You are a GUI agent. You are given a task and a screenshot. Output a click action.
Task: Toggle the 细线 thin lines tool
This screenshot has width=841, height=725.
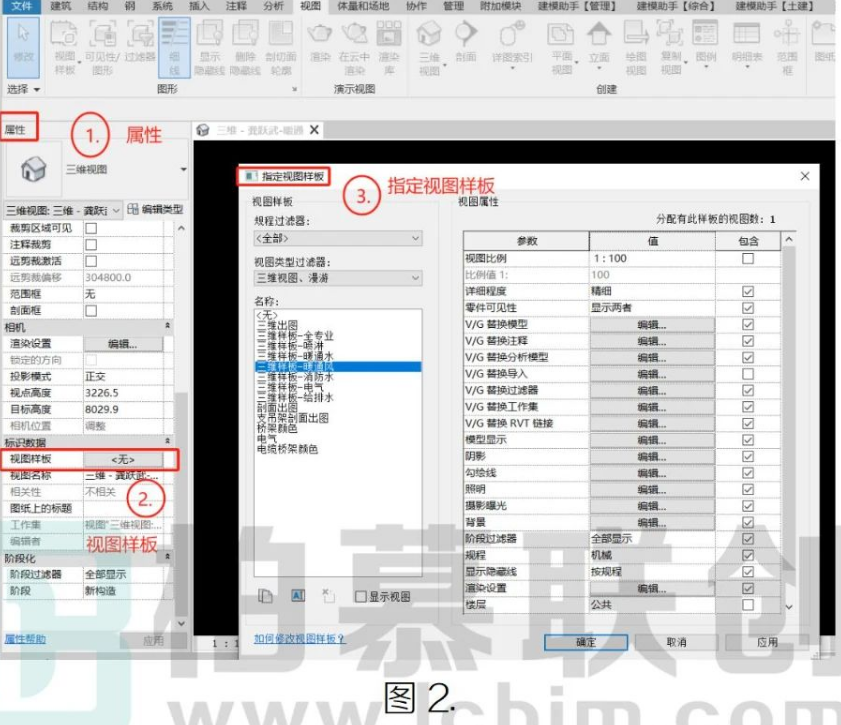[x=174, y=47]
